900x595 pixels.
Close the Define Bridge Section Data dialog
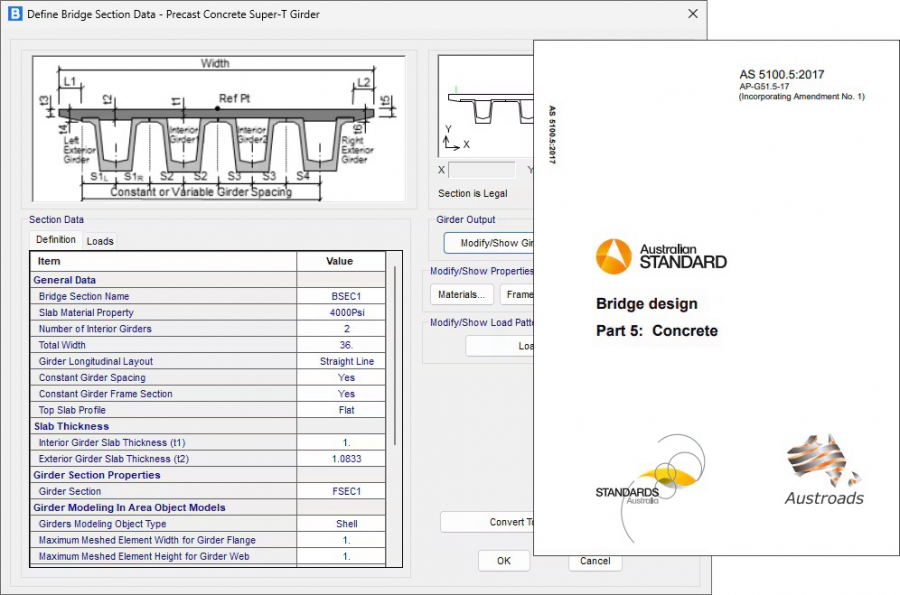[x=693, y=14]
